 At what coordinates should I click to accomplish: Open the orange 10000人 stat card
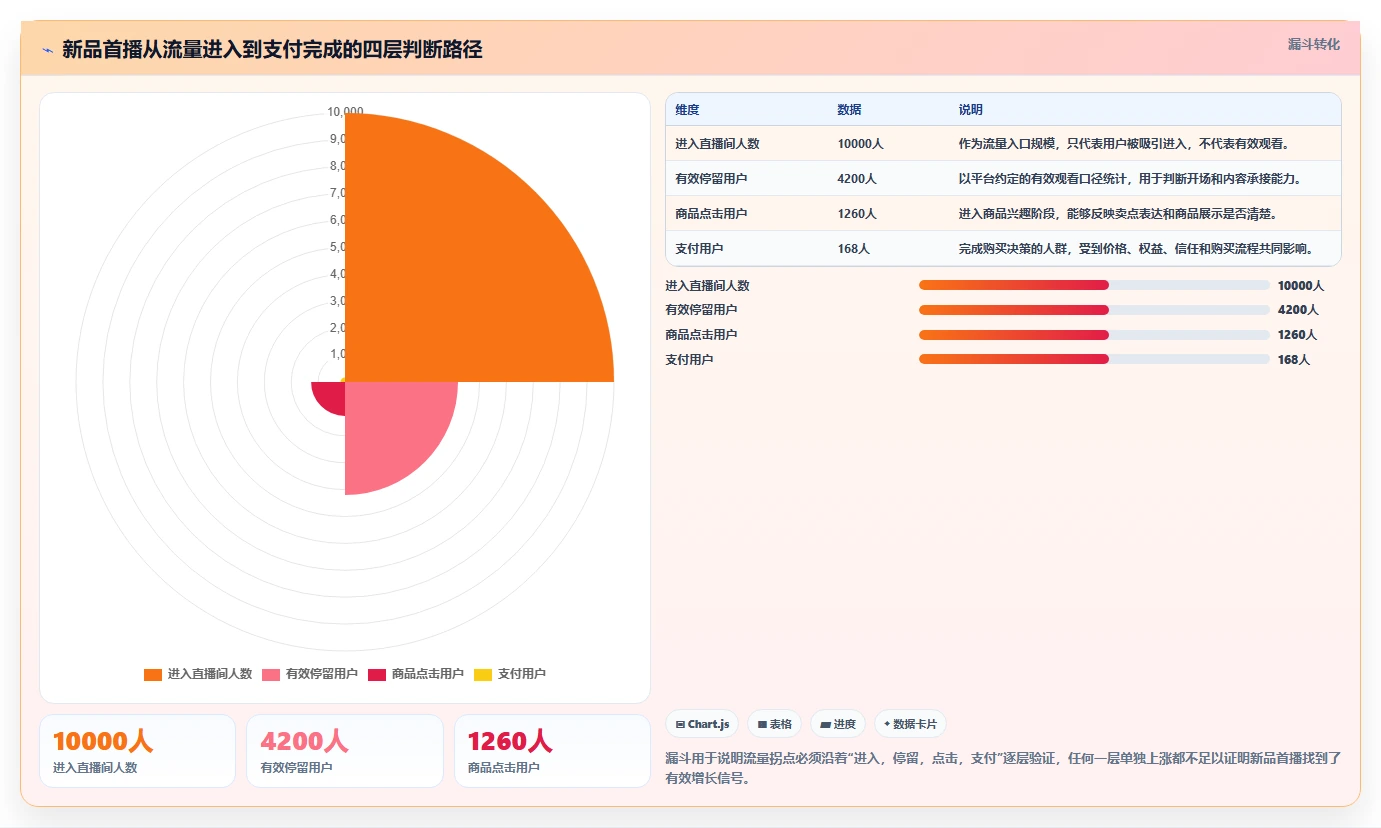coord(138,751)
